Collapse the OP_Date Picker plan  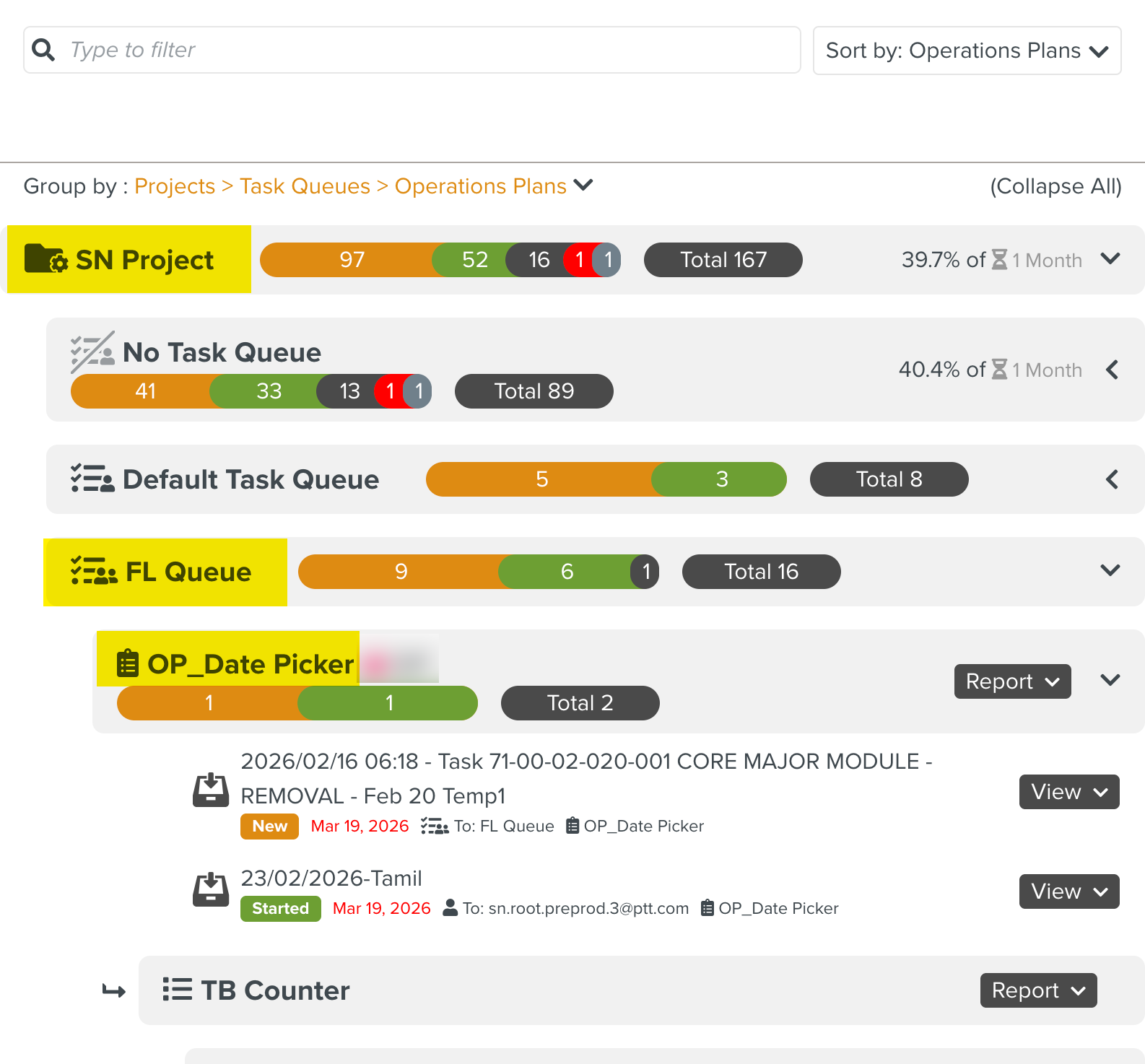pos(1110,680)
